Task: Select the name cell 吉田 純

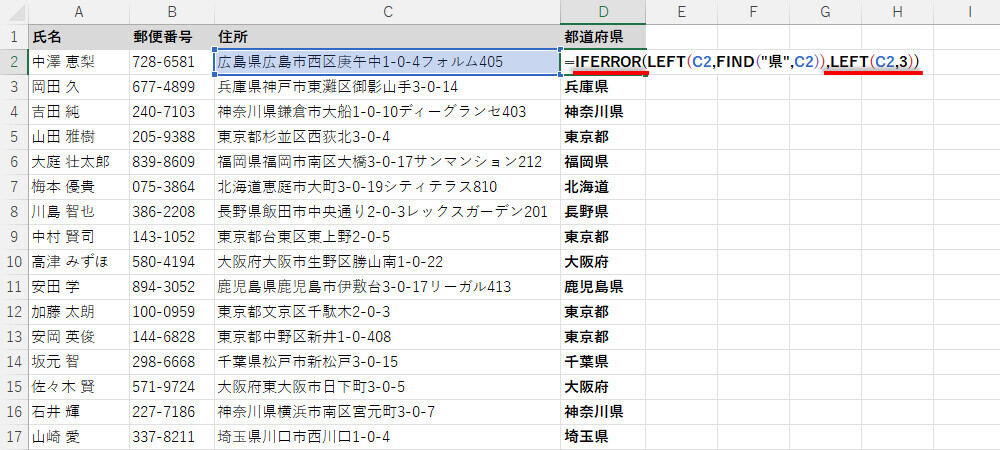Action: 79,112
